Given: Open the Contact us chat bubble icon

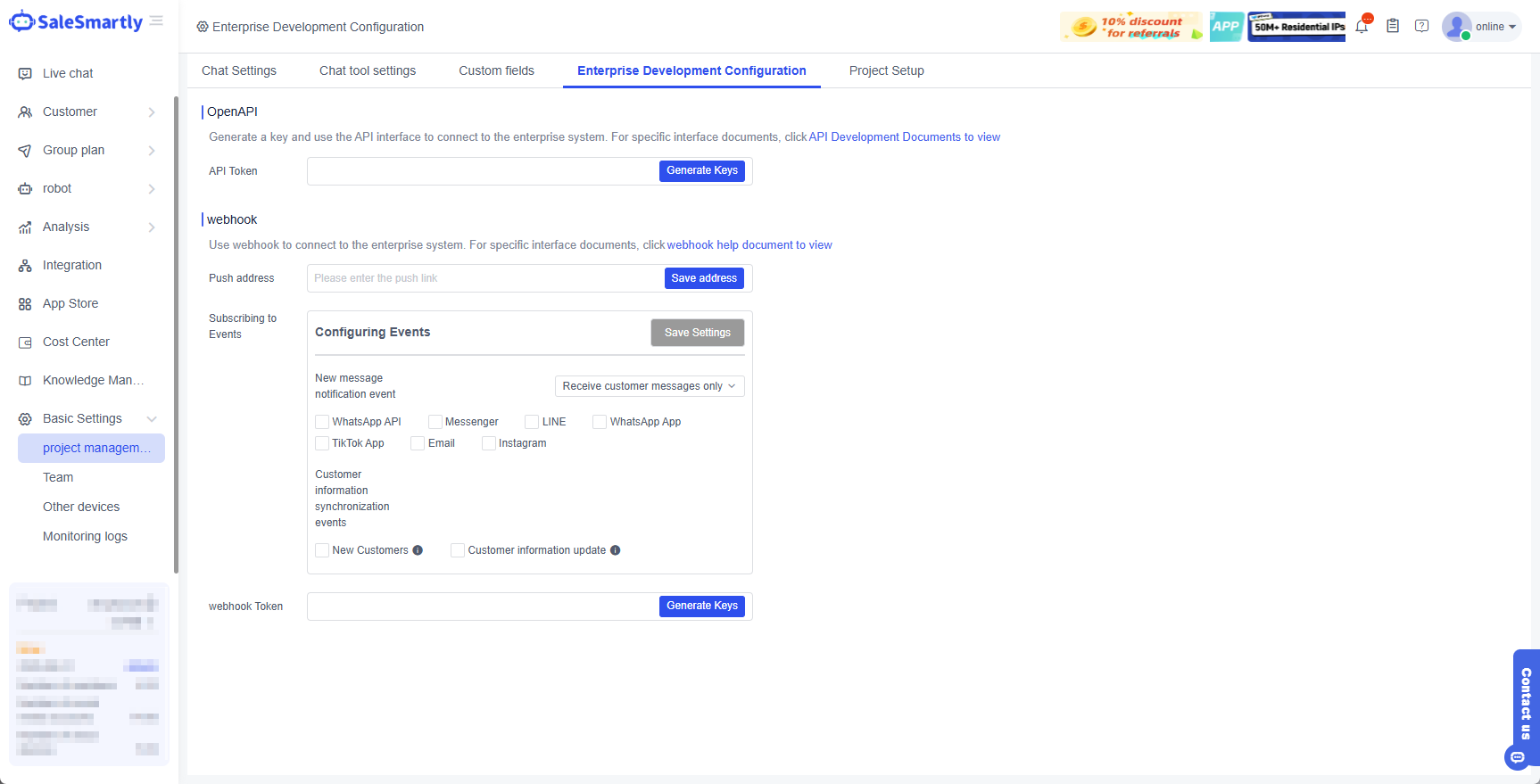Looking at the screenshot, I should (1517, 757).
